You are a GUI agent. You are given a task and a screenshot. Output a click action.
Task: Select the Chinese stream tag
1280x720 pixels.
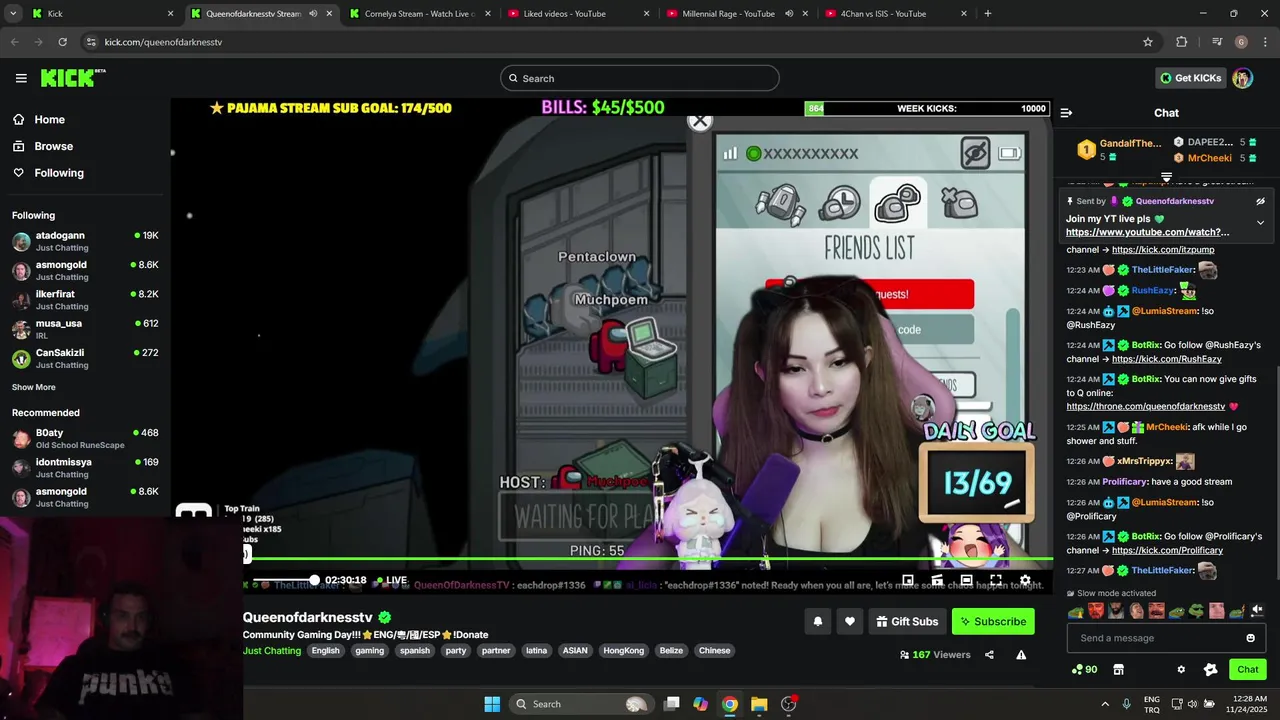[x=714, y=651]
